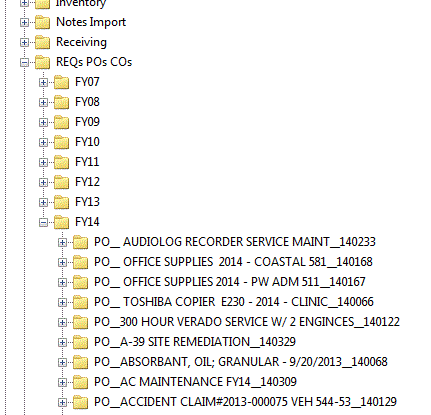Expand the TOSHIBA COPIER E230 PO node
The width and height of the screenshot is (431, 415).
point(62,302)
